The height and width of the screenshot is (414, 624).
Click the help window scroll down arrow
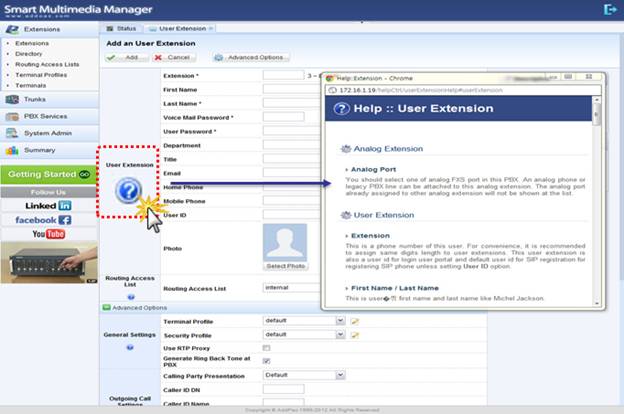tap(597, 303)
